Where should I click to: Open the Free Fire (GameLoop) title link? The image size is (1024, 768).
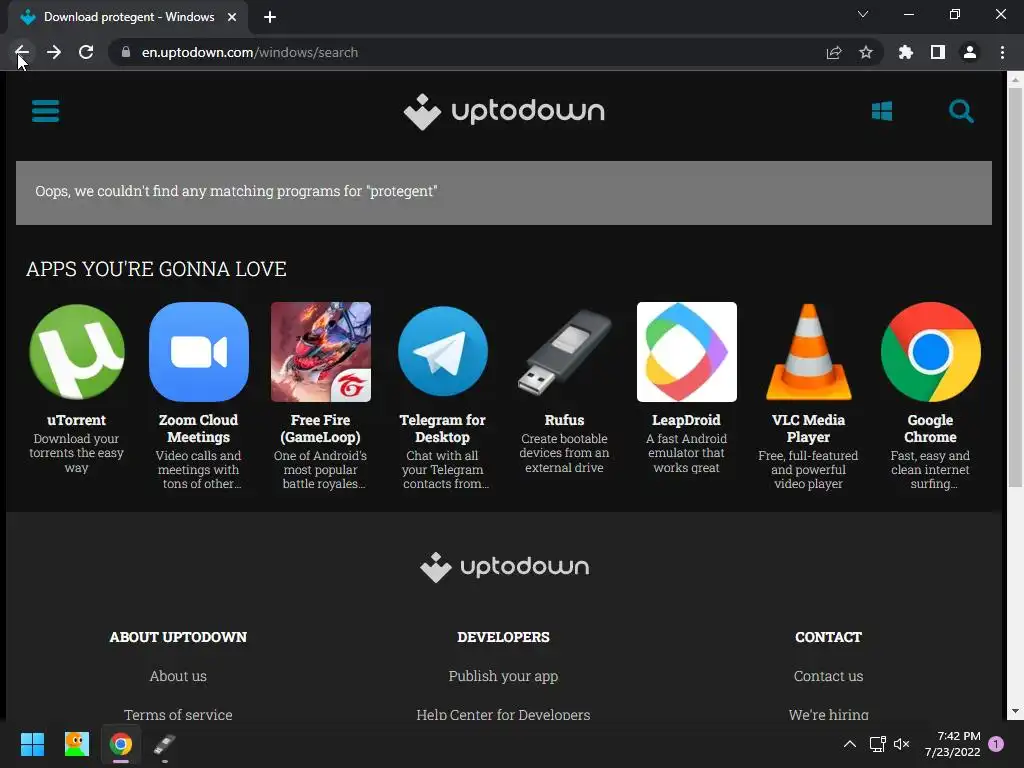321,428
